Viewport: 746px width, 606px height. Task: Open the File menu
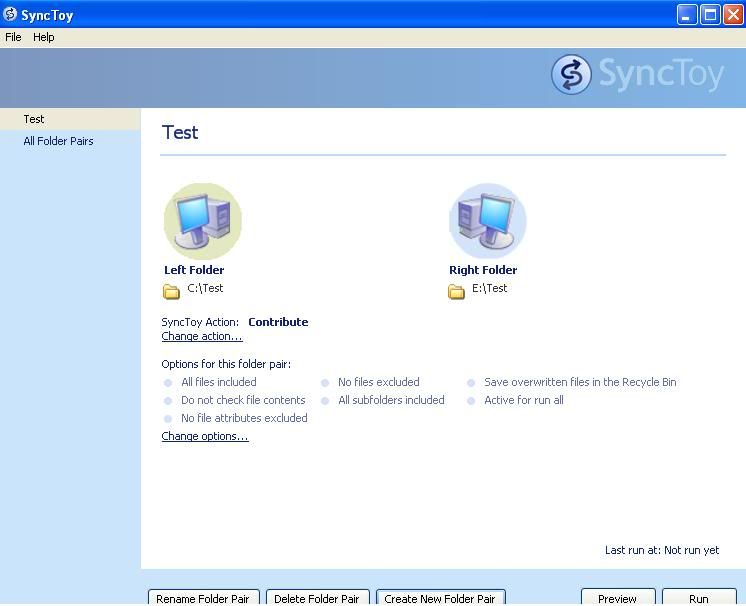coord(13,37)
